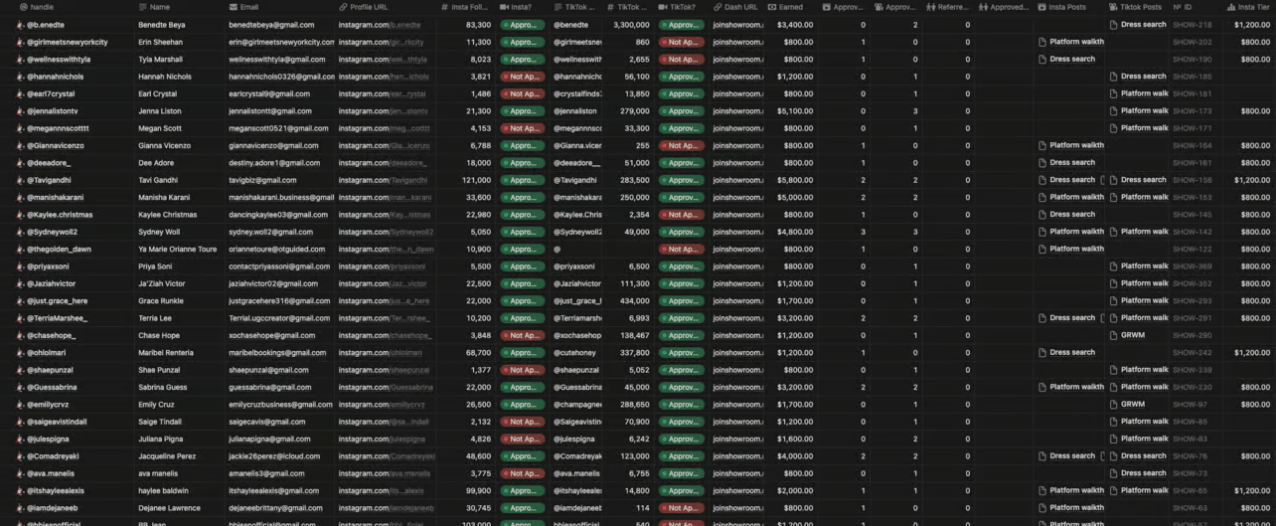Open Dress search page in Benedte Beya's Tiktok Posts
1276x526 pixels.
coord(1138,24)
